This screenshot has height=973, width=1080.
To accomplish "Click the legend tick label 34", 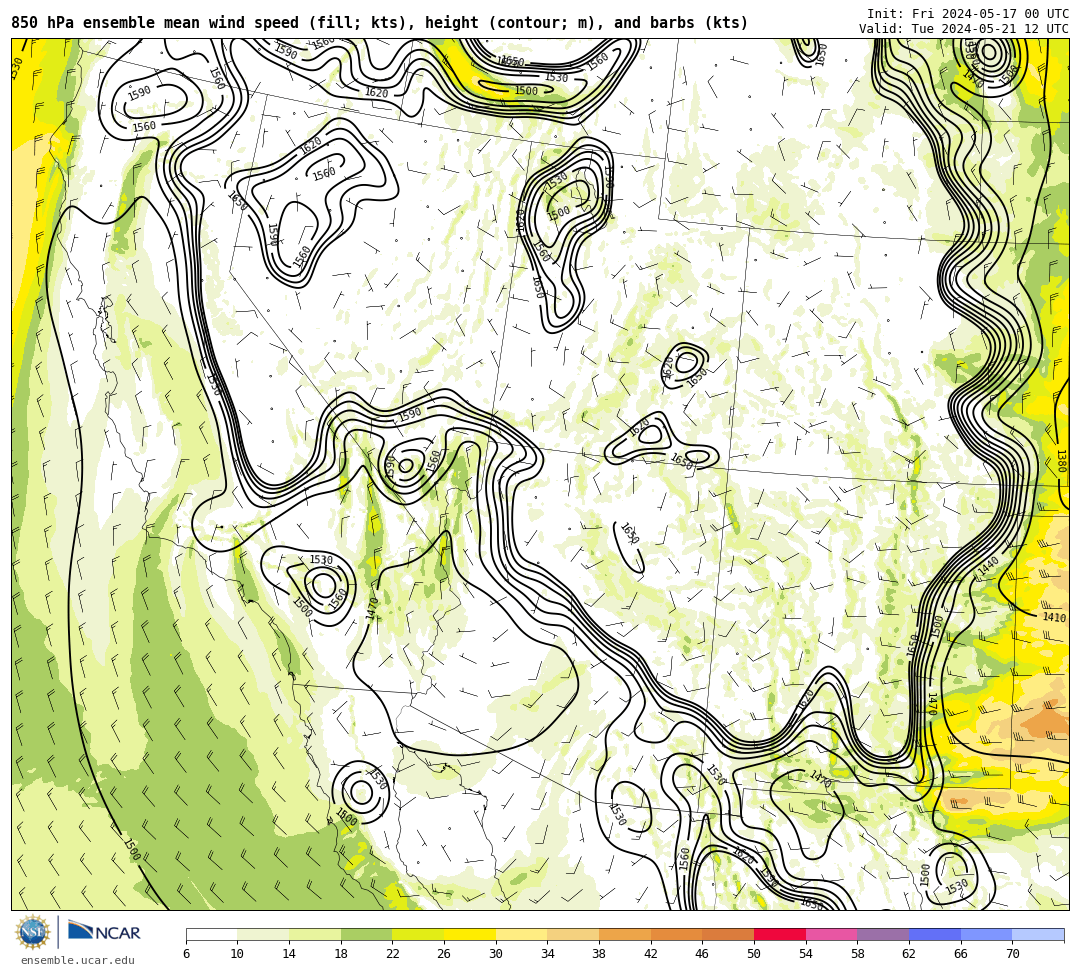I will coord(548,954).
